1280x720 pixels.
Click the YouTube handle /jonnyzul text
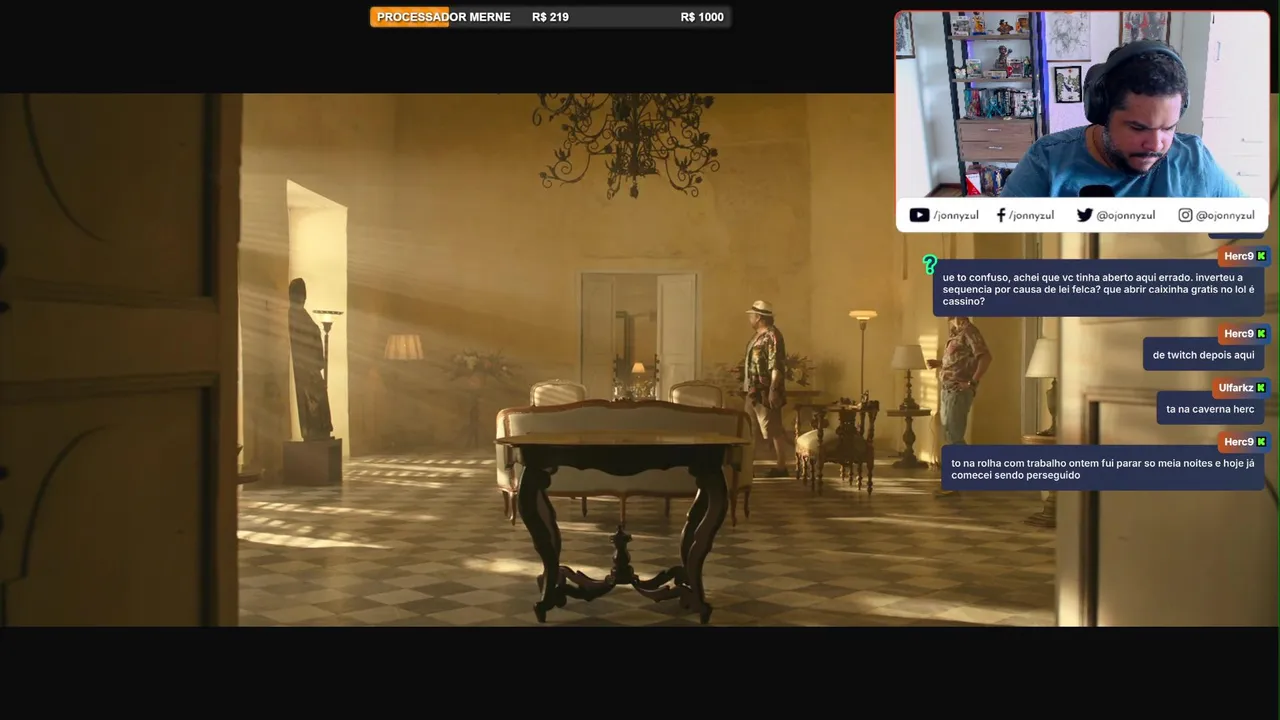click(x=956, y=216)
